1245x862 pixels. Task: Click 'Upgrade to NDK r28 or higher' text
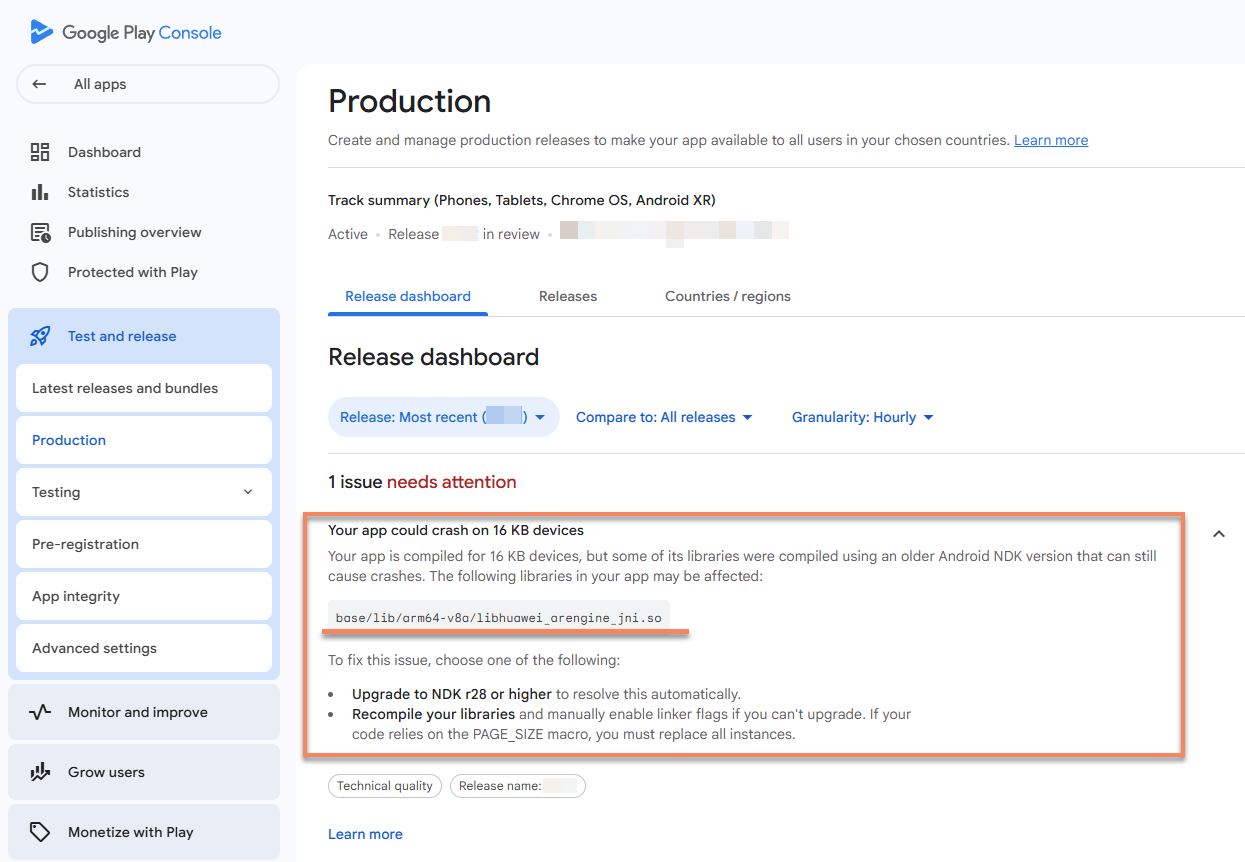tap(452, 694)
